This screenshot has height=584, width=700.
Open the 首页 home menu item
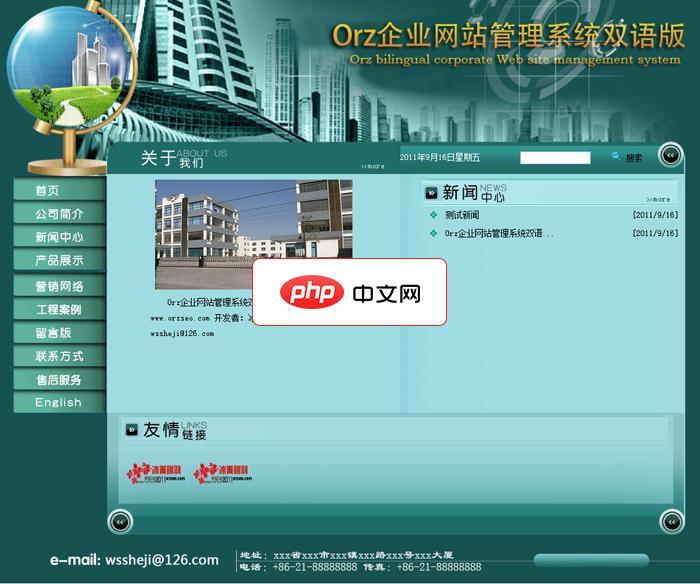point(59,190)
